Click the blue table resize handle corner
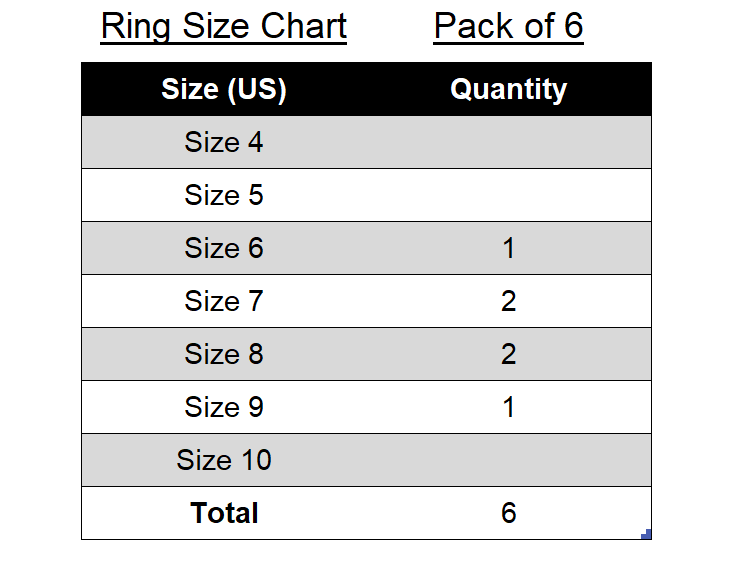The width and height of the screenshot is (732, 566). [647, 534]
